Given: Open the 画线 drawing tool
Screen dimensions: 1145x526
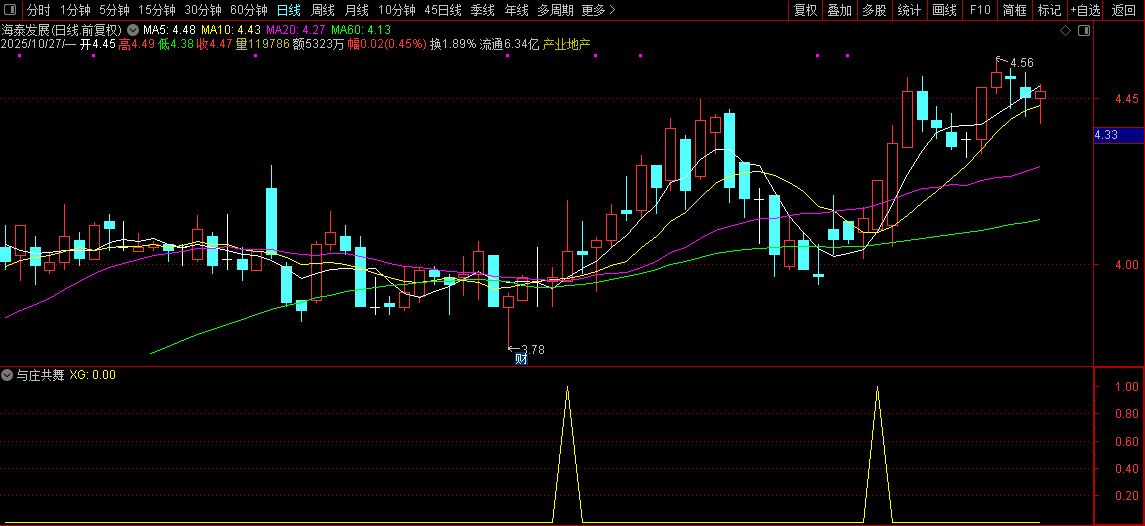Looking at the screenshot, I should [944, 10].
